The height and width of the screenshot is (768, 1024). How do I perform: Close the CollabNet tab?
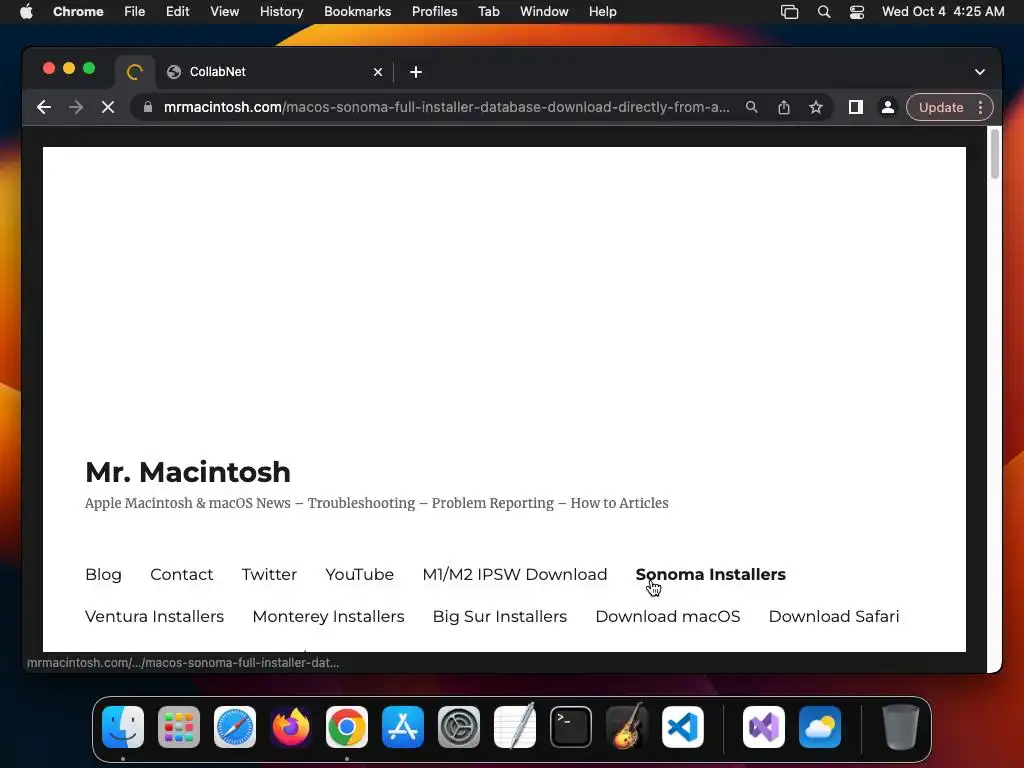pyautogui.click(x=377, y=72)
